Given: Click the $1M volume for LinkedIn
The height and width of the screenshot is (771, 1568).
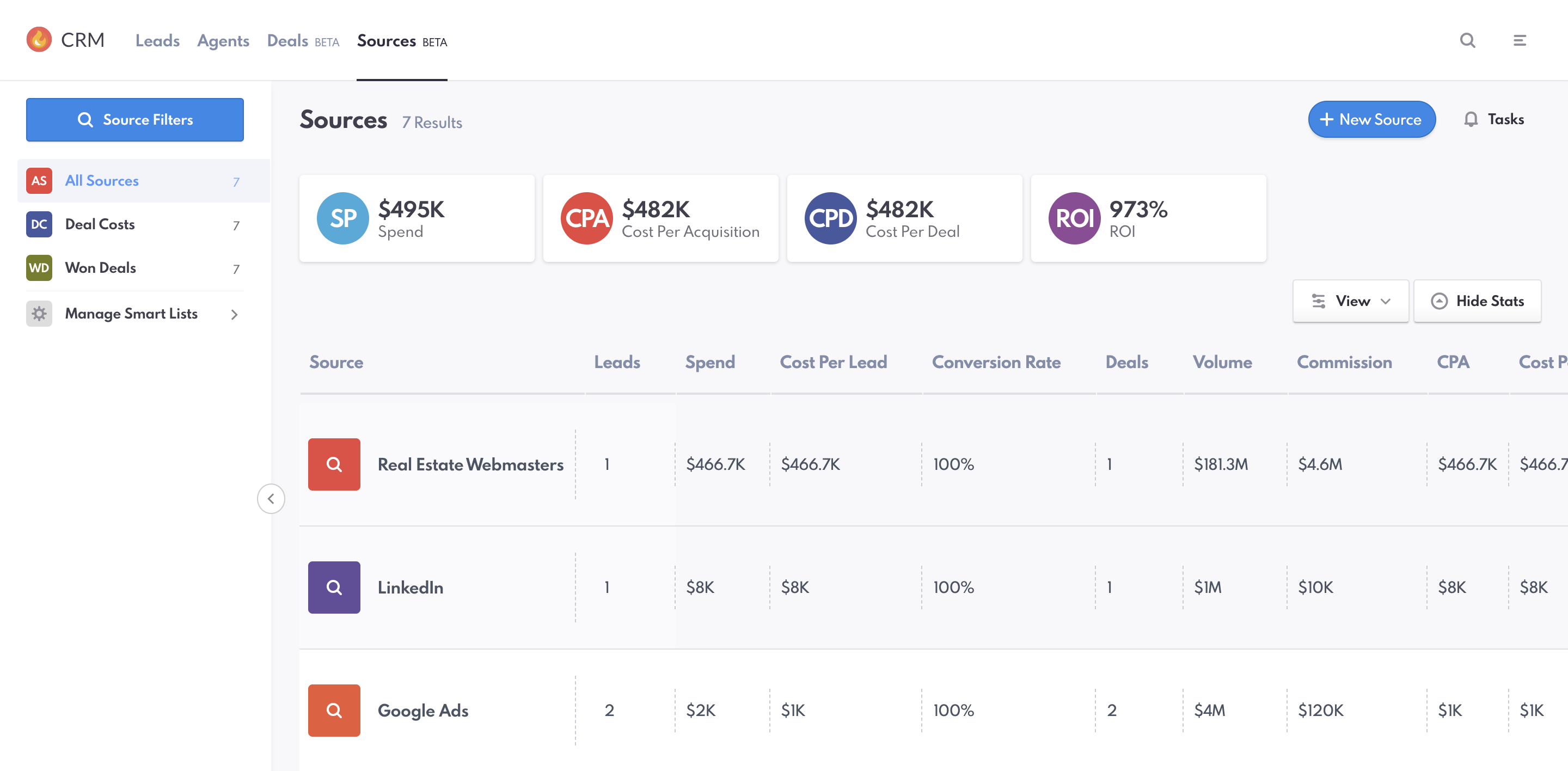Looking at the screenshot, I should 1208,587.
